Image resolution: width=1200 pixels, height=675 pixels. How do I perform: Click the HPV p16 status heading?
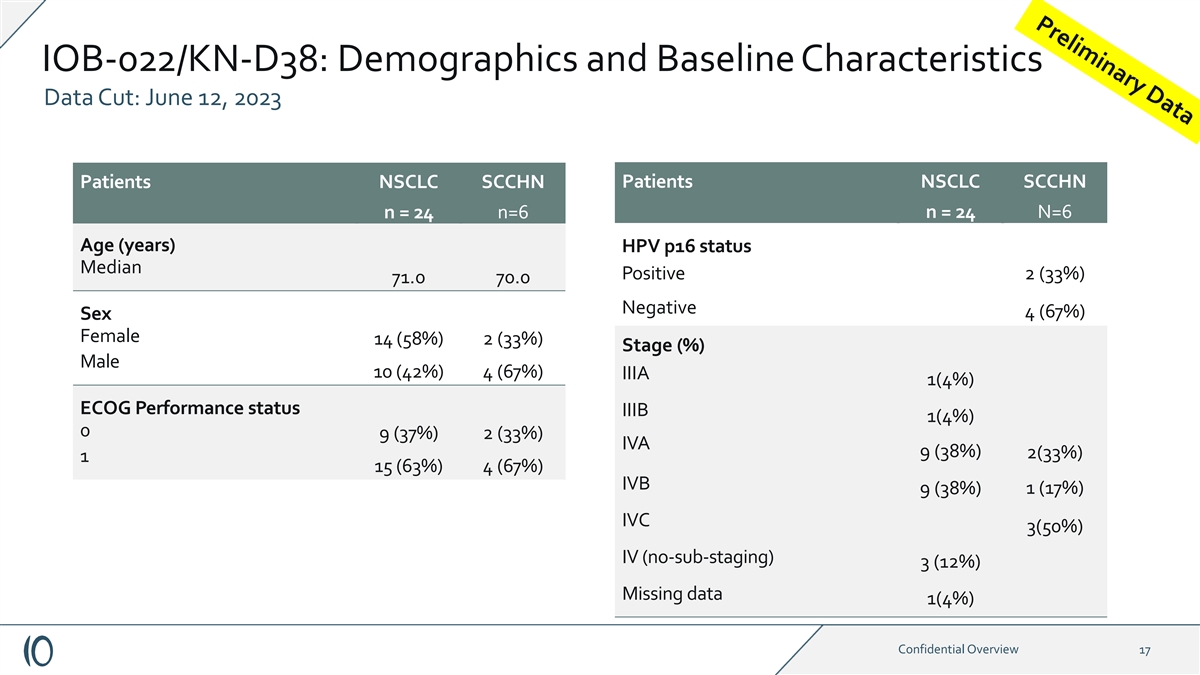click(x=686, y=246)
